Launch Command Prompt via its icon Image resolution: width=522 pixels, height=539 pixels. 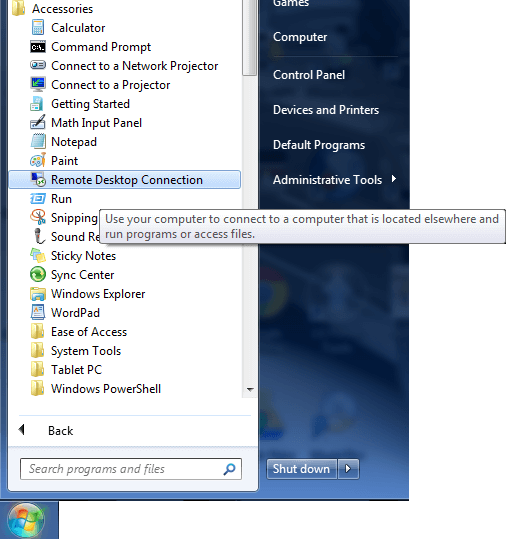pyautogui.click(x=37, y=47)
